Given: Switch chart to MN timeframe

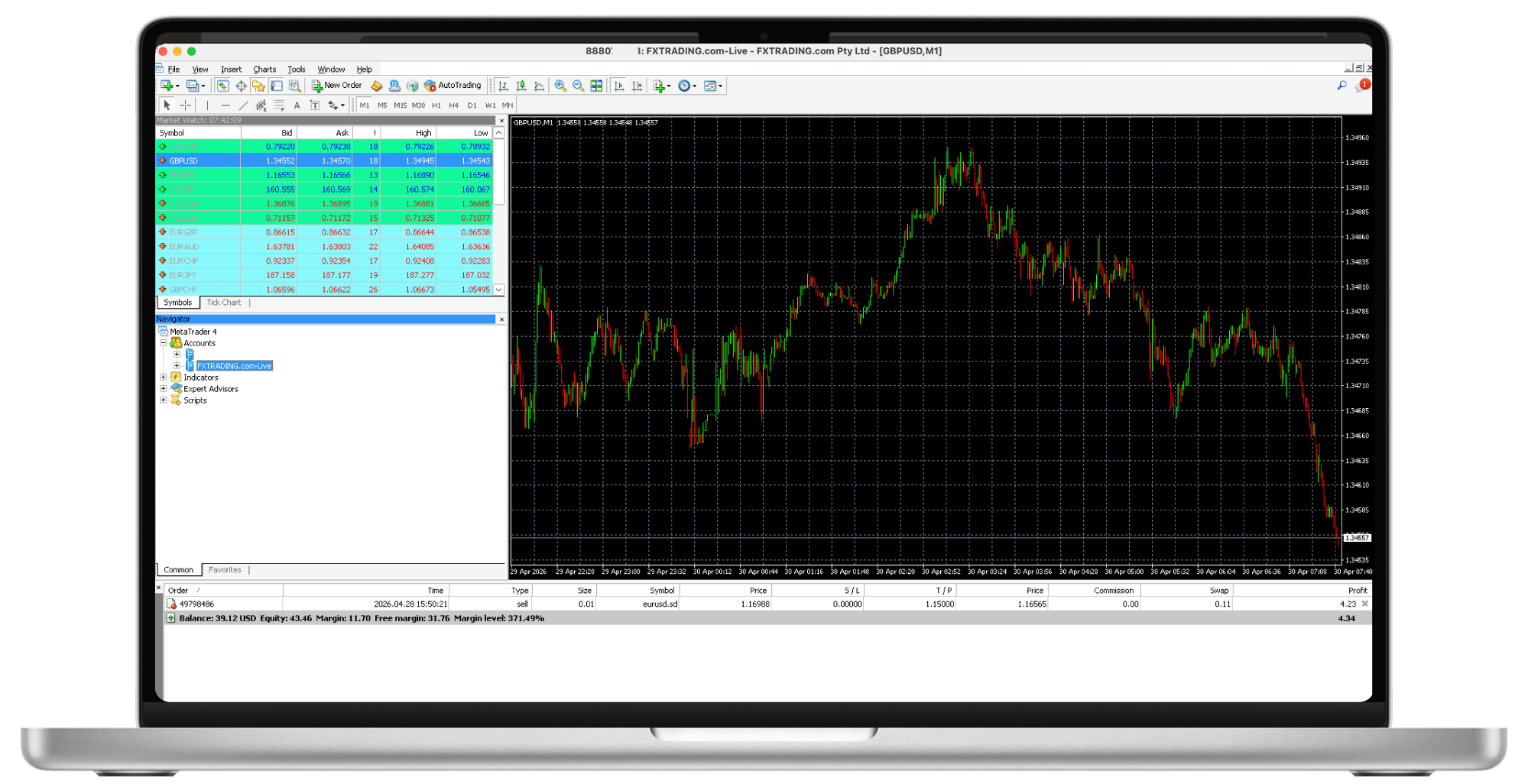Looking at the screenshot, I should (508, 105).
